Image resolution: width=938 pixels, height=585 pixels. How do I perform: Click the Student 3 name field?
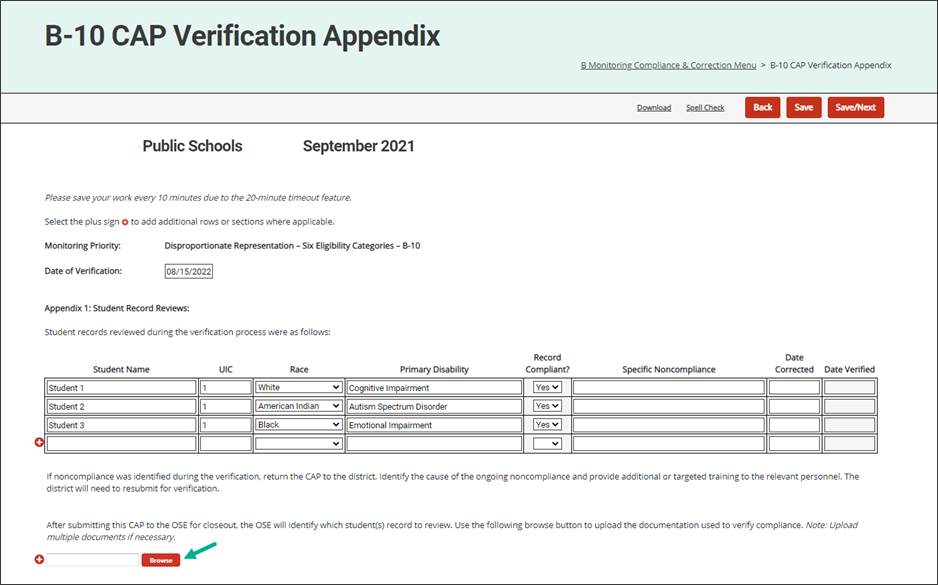click(x=121, y=425)
